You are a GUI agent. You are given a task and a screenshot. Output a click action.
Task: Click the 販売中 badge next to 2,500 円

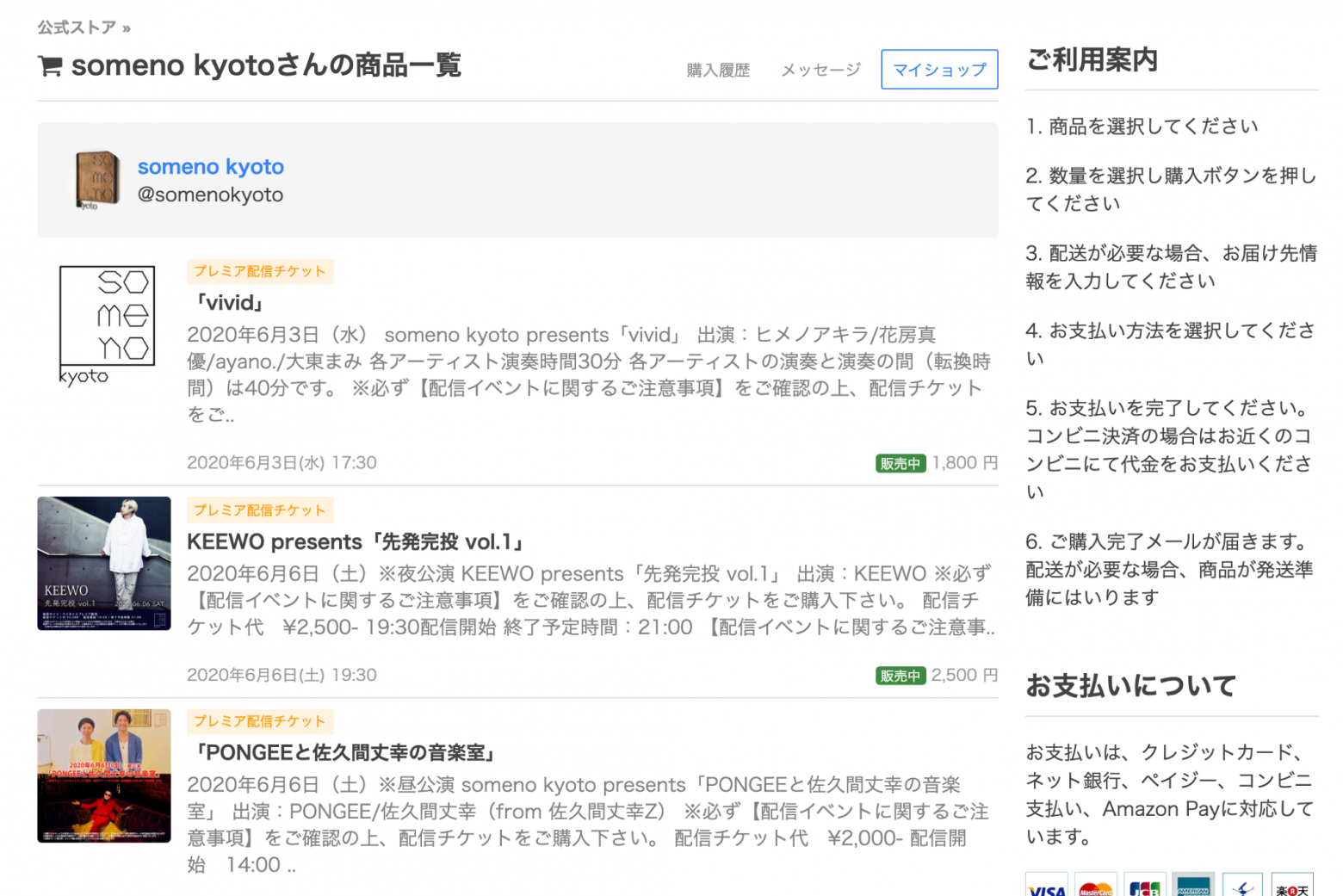pyautogui.click(x=900, y=676)
